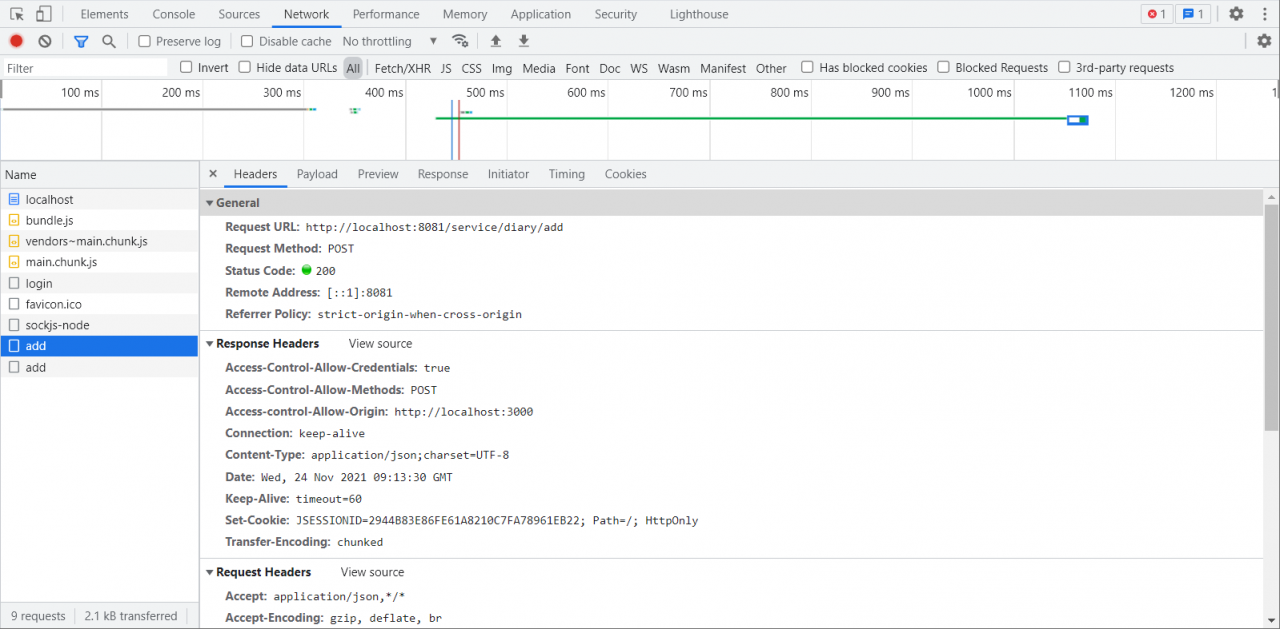1280x629 pixels.
Task: Export HAR file download arrow
Action: click(x=523, y=41)
